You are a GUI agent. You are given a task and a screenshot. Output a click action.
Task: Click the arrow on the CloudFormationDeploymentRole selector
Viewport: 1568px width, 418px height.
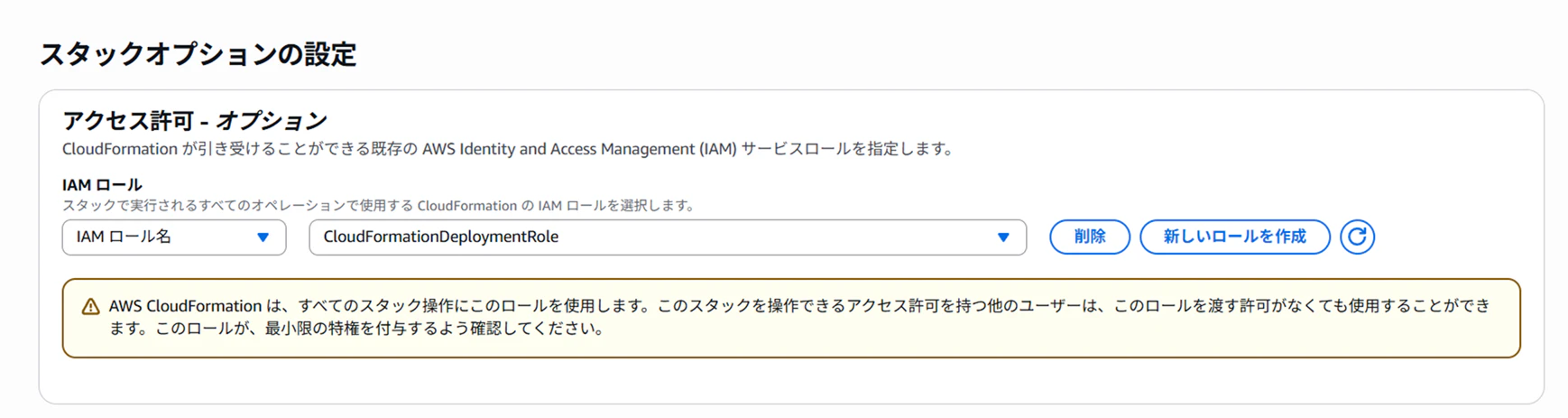[x=1003, y=237]
